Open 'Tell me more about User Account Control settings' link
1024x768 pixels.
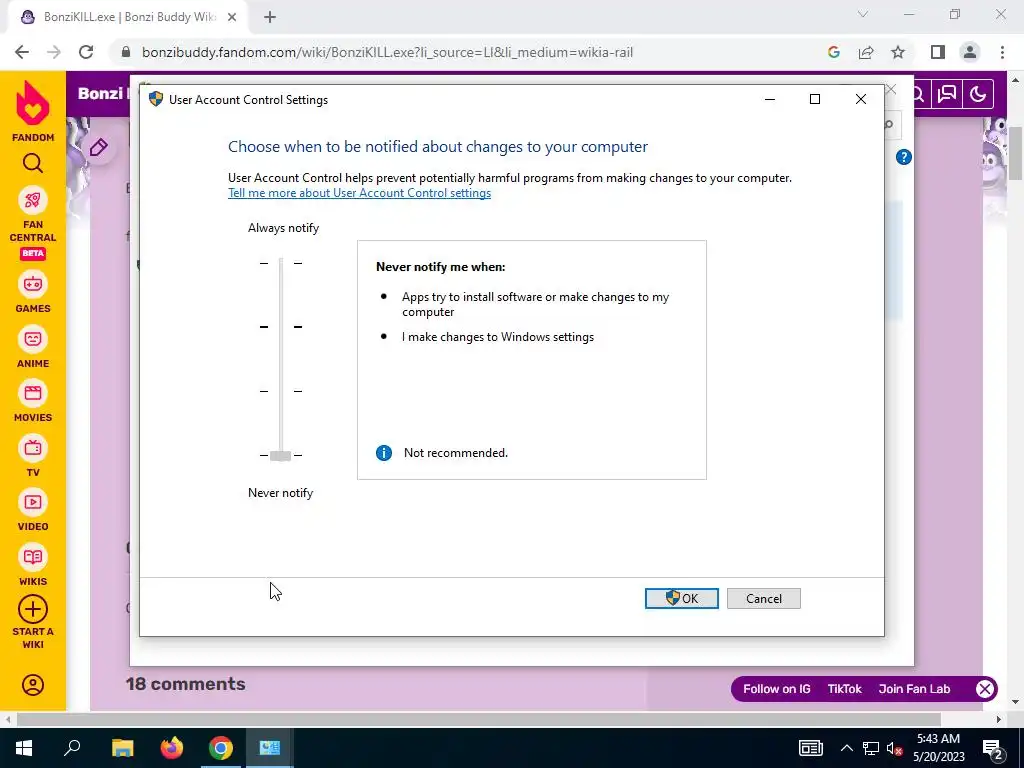(x=359, y=193)
